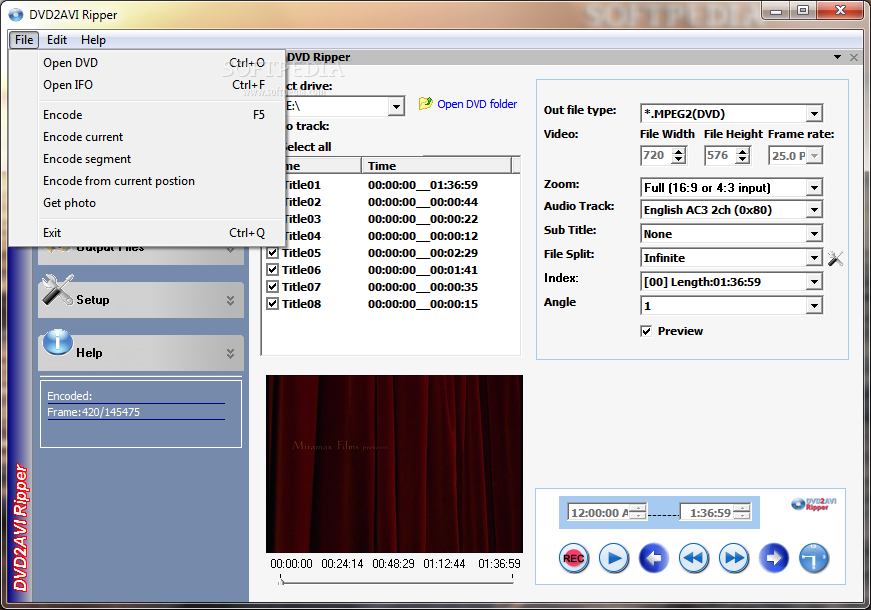Start playback with the play button

point(614,558)
